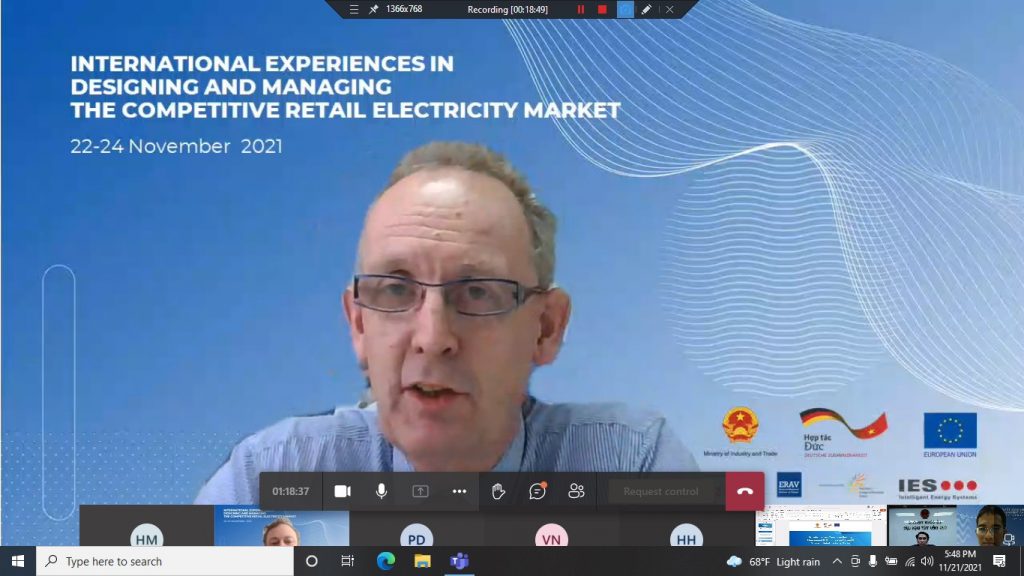The image size is (1024, 576).
Task: Show hidden system tray icons
Action: [837, 561]
